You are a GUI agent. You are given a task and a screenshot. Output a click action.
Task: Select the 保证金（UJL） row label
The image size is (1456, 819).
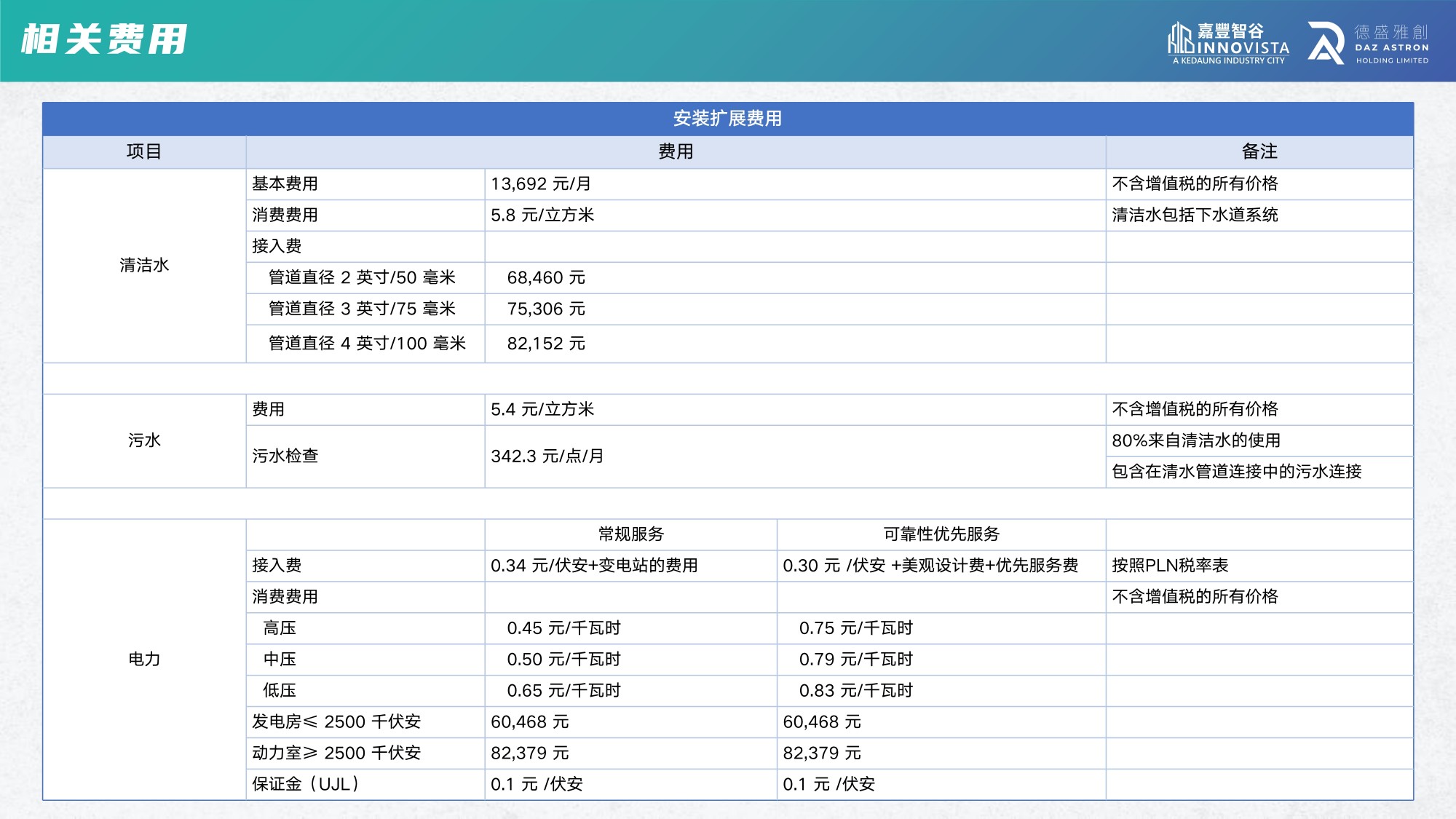(x=306, y=784)
